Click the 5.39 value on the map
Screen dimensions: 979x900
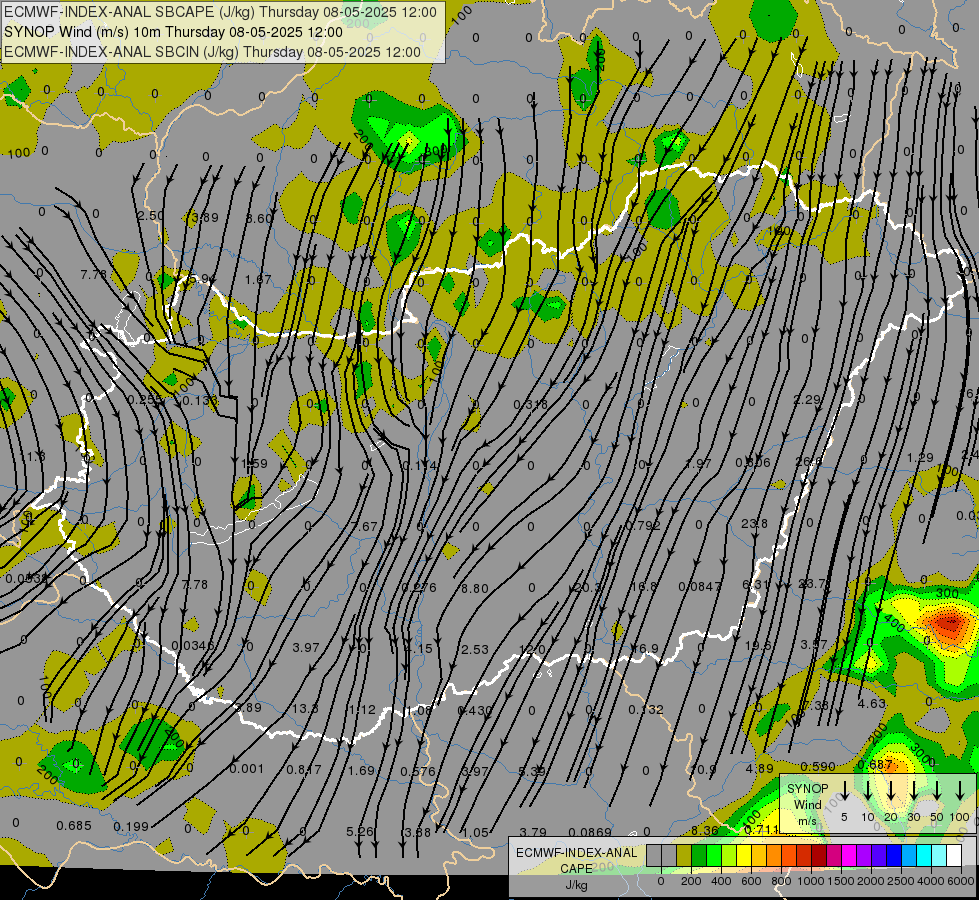532,772
